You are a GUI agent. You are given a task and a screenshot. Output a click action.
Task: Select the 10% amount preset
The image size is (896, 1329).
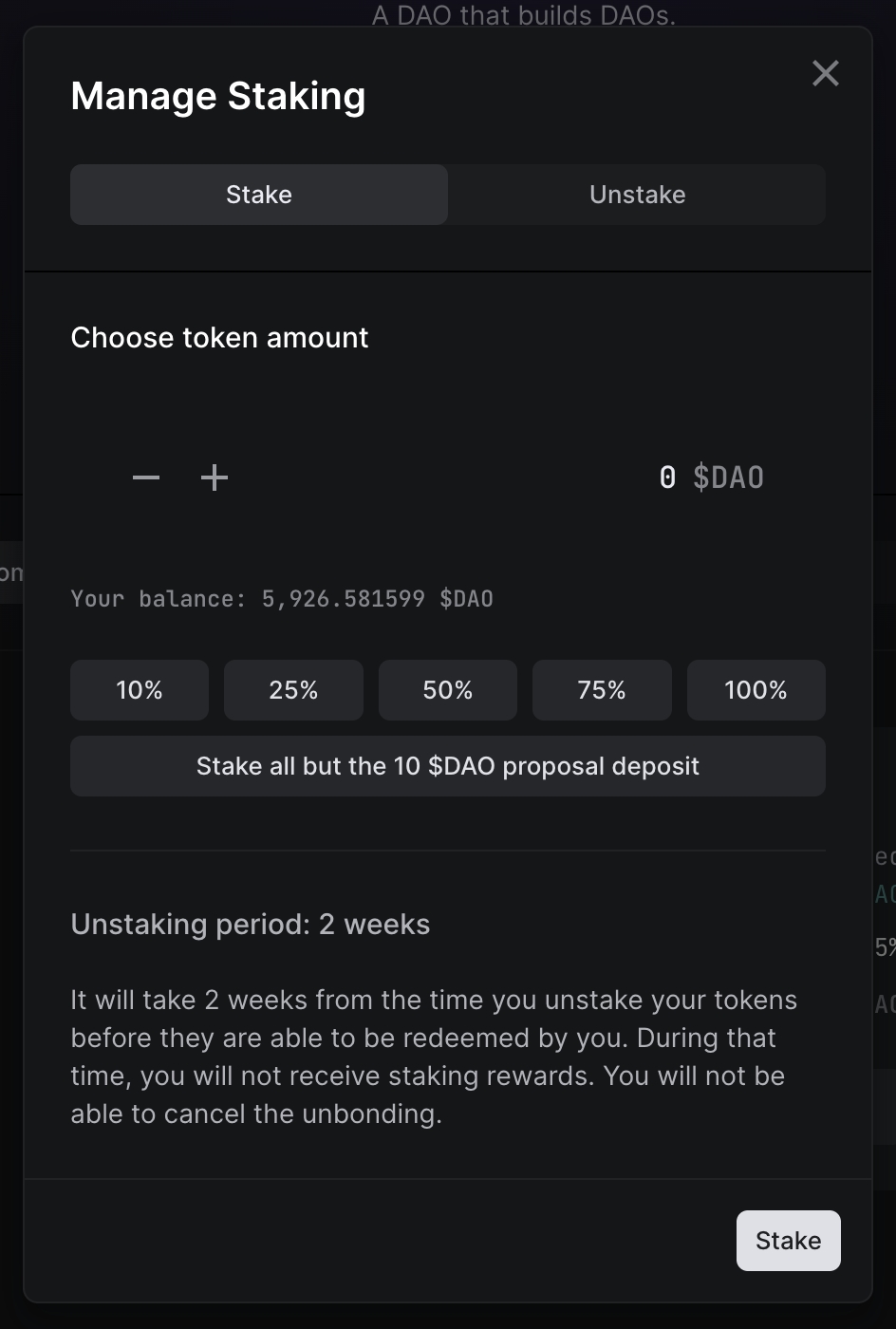140,690
